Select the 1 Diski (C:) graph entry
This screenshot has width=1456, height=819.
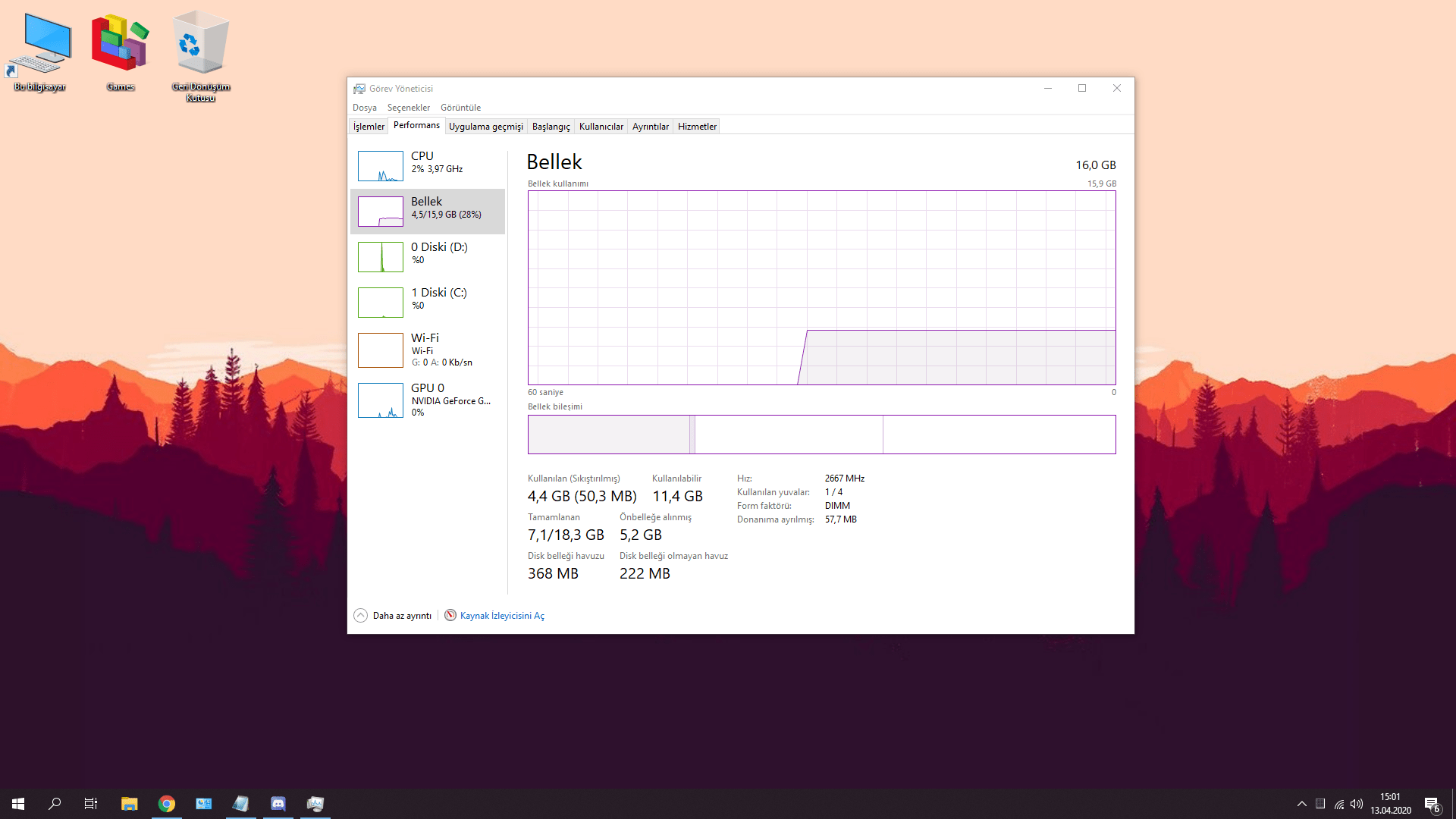[x=428, y=302]
